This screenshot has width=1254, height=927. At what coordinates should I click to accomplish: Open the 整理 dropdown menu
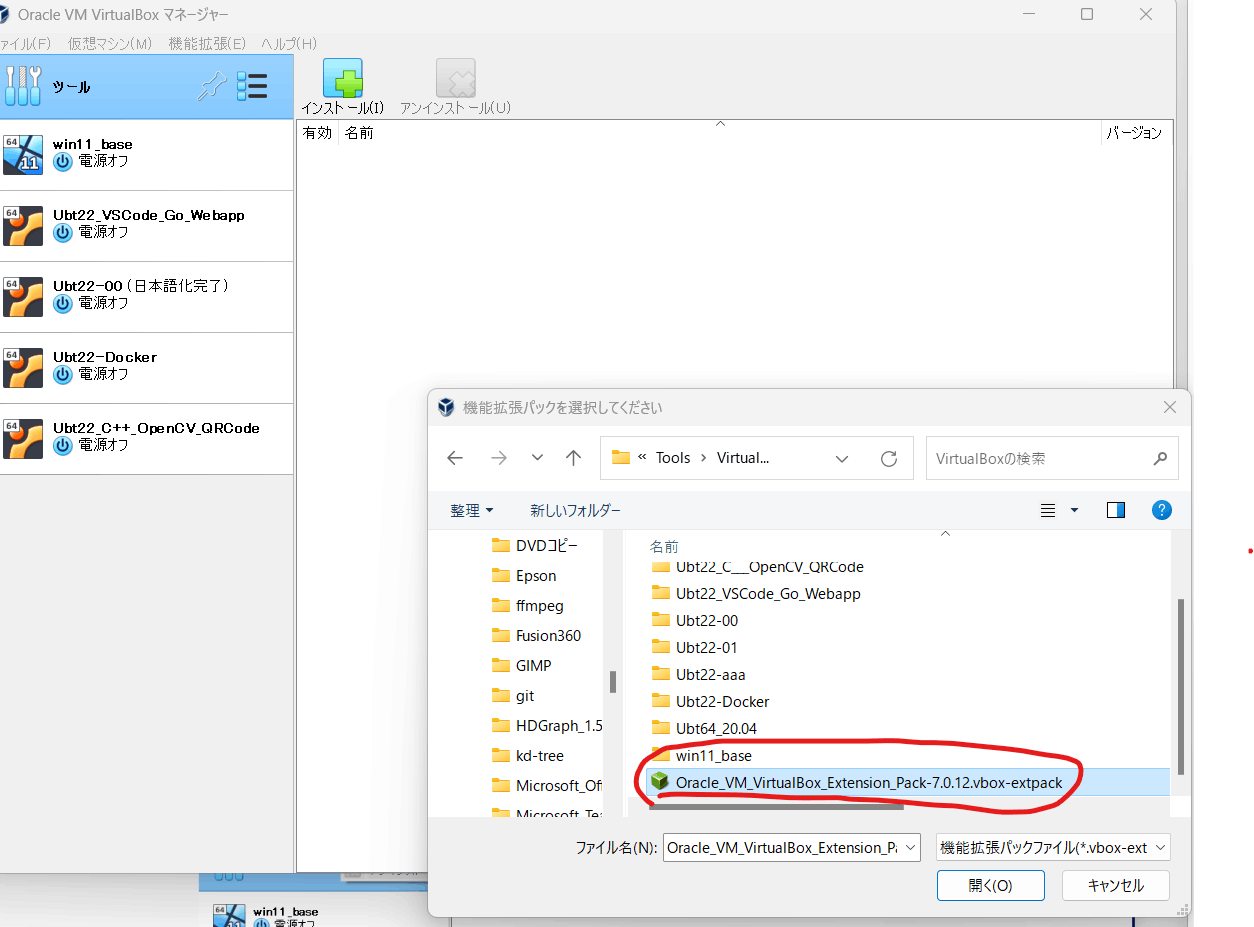coord(472,510)
